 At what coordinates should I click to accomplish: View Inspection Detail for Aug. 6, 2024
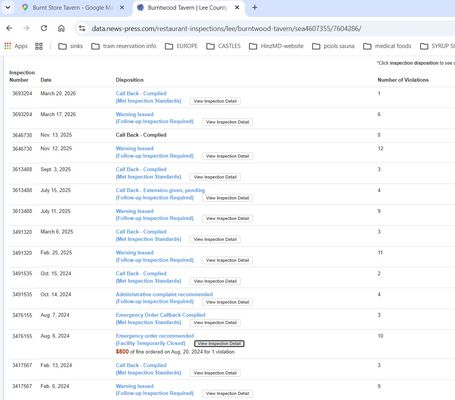click(x=219, y=343)
